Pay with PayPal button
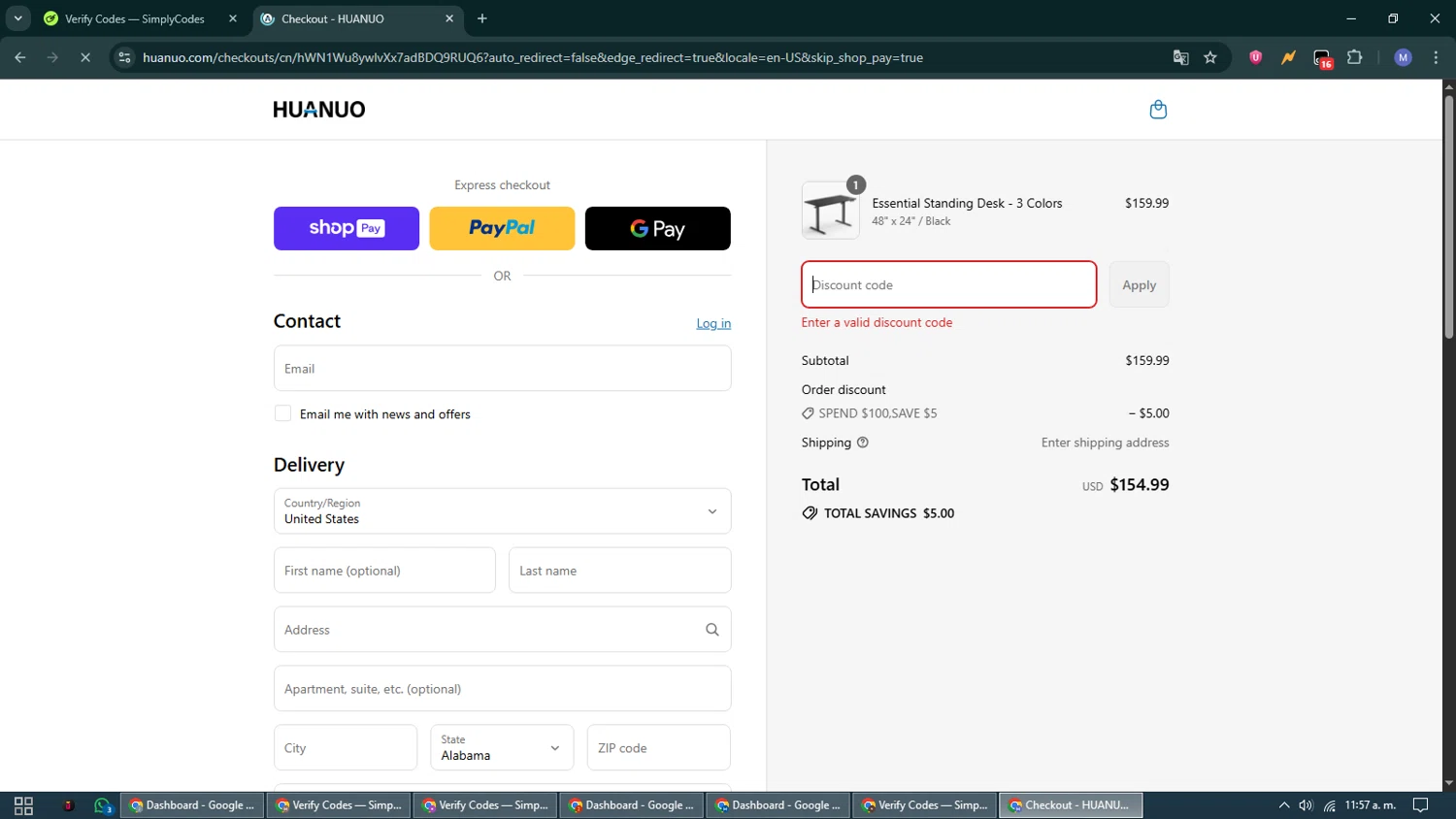 [502, 228]
